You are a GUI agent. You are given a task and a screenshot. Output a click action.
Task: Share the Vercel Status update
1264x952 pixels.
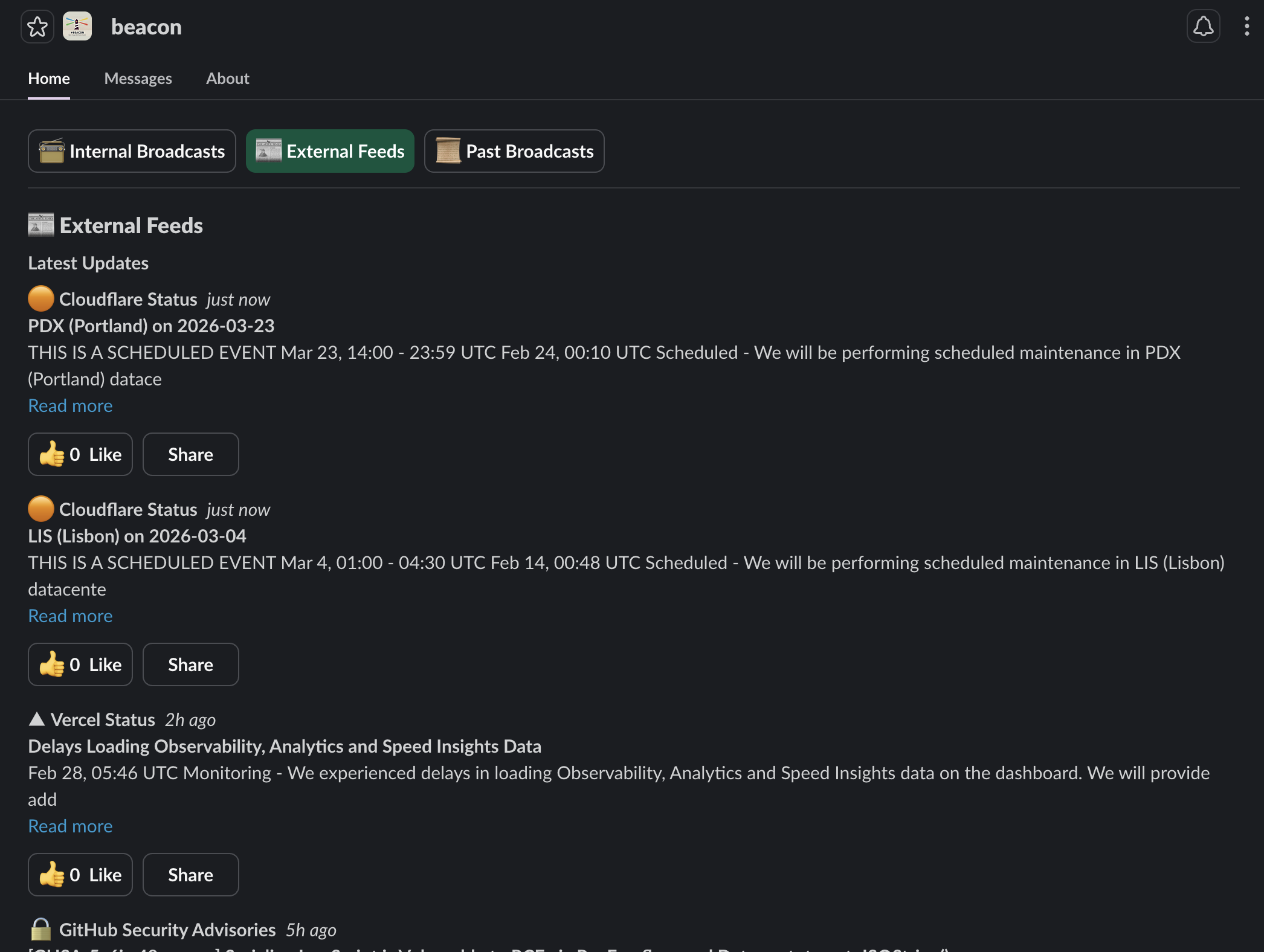(190, 875)
